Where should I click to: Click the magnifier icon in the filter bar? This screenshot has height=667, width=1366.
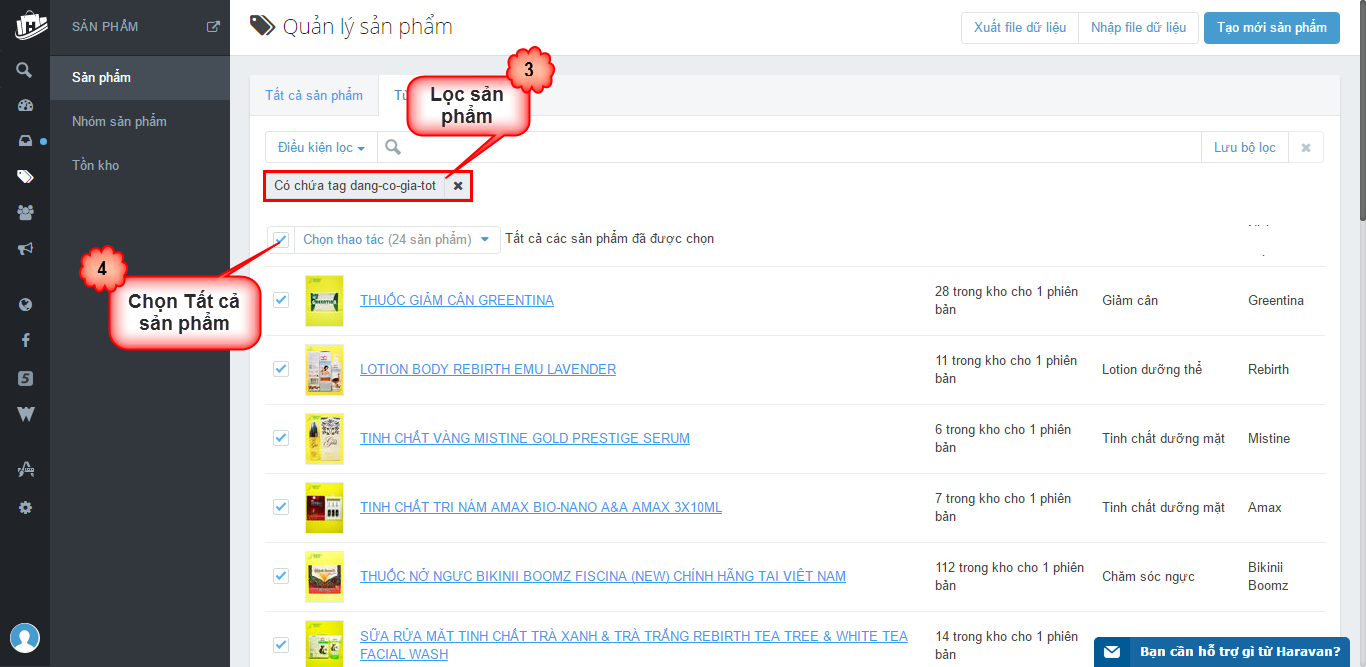coord(393,147)
